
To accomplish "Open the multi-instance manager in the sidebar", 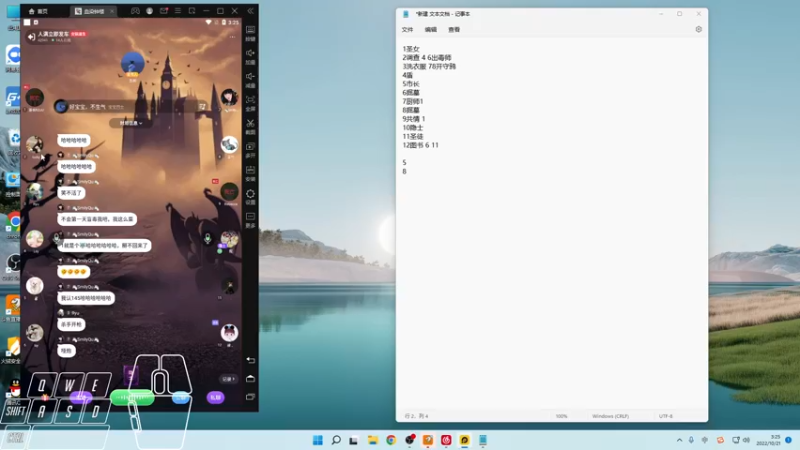I will [x=251, y=149].
